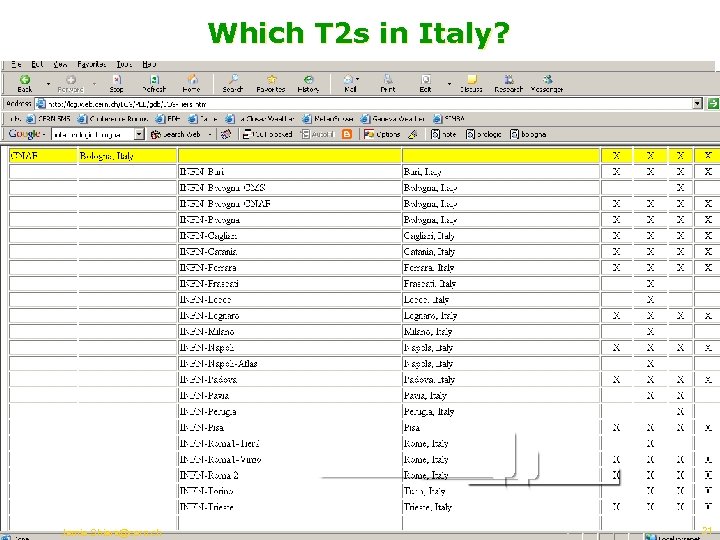The width and height of the screenshot is (720, 540).
Task: Expand the Forward button history arrow
Action: pos(94,84)
